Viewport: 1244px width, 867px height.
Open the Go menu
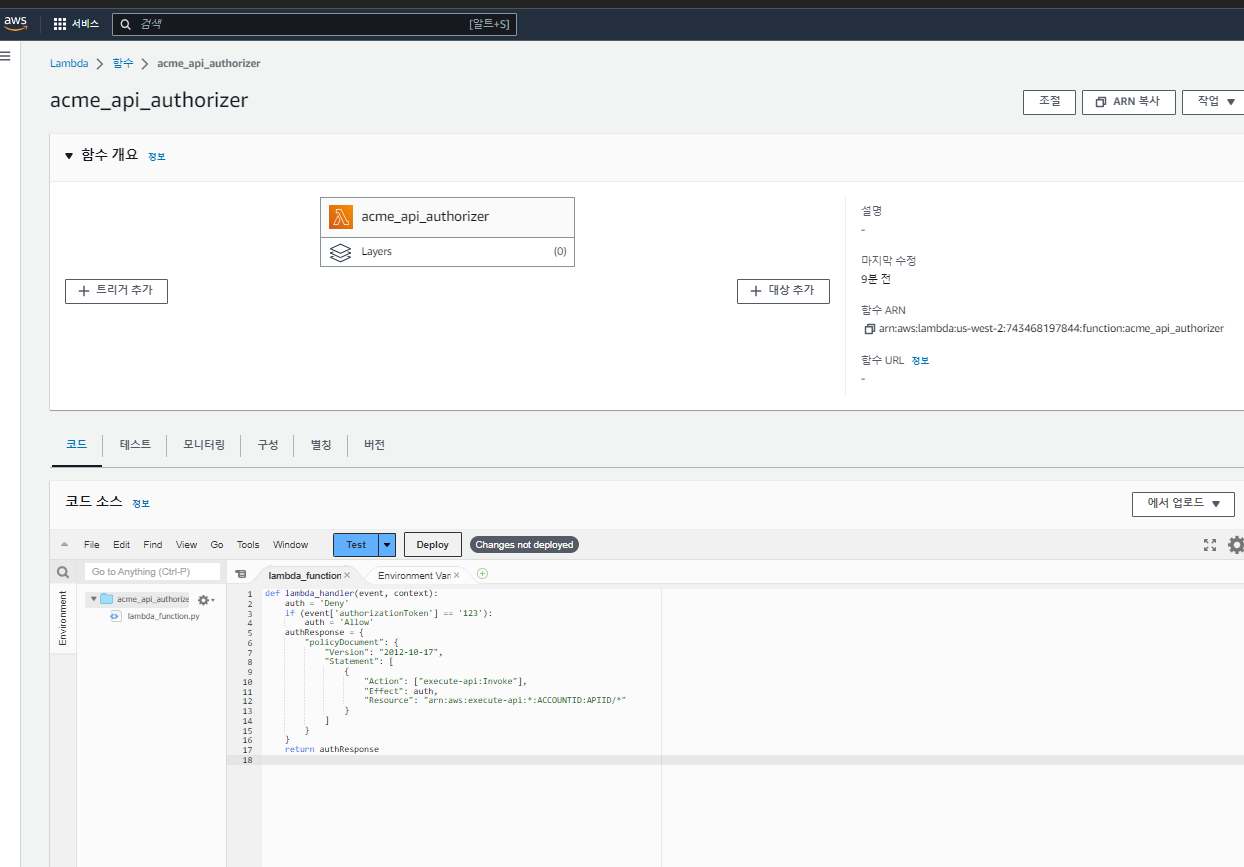[217, 545]
